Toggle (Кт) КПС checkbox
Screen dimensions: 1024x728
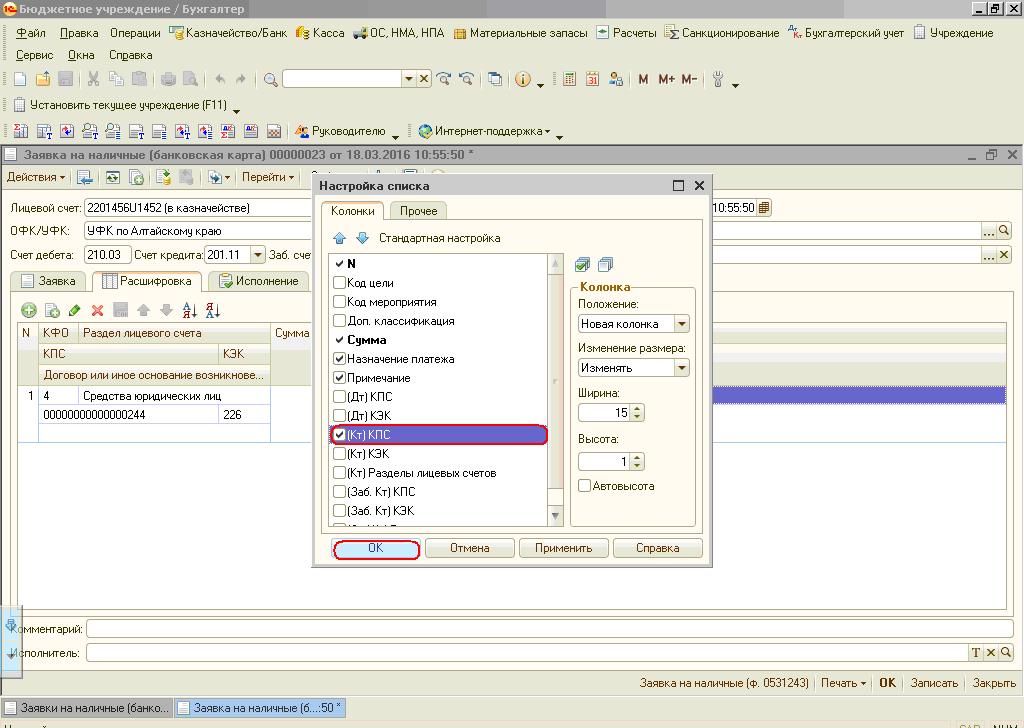point(339,434)
